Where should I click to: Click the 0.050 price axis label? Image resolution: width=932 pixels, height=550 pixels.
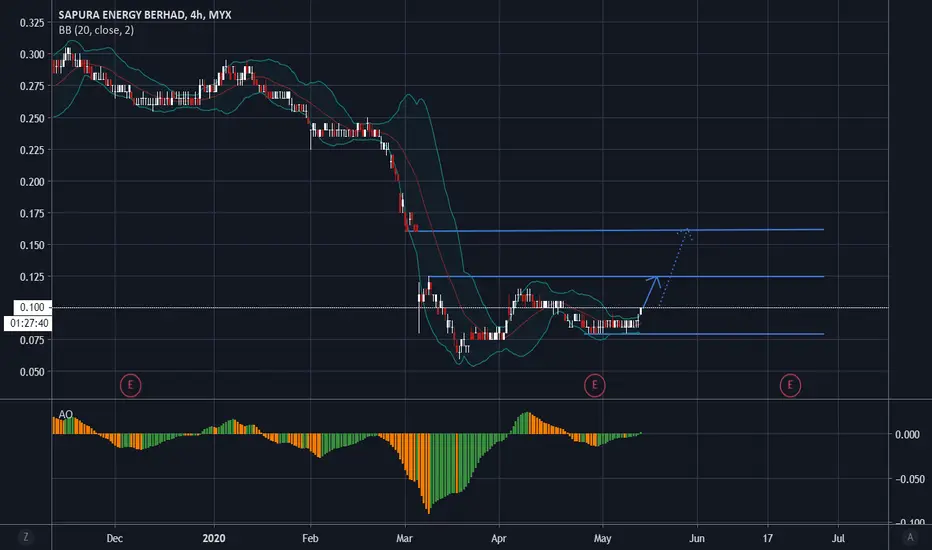32,372
